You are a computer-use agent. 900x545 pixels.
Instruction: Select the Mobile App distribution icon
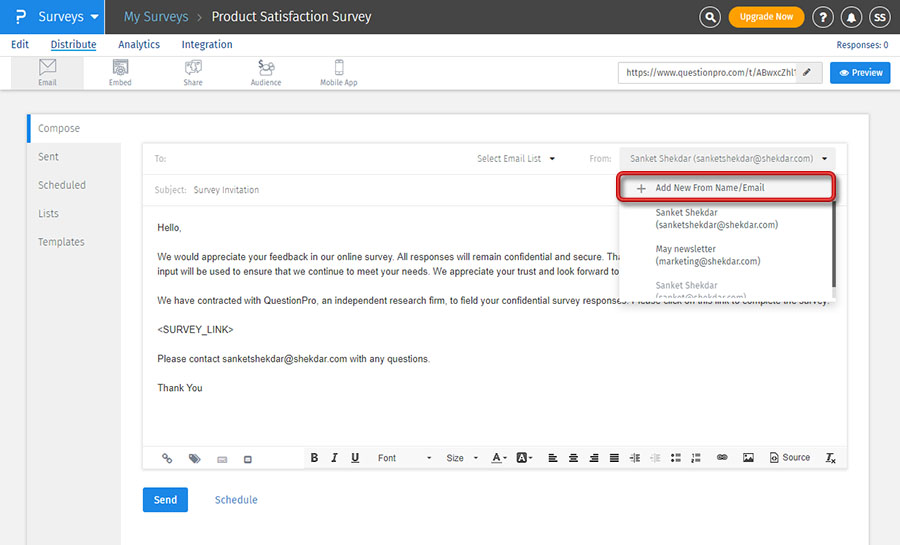click(338, 72)
